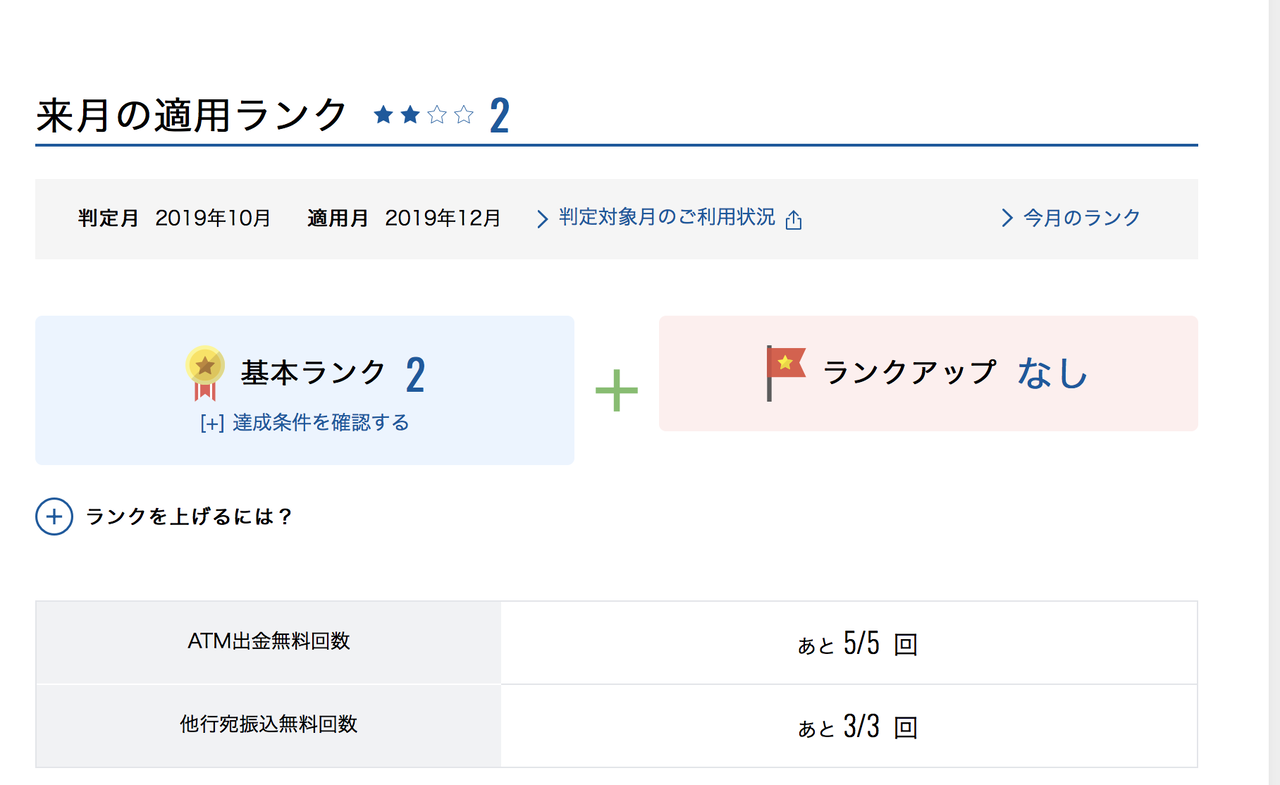1280x785 pixels.
Task: Click the あと 3/3 回 remaining count
Action: [857, 727]
